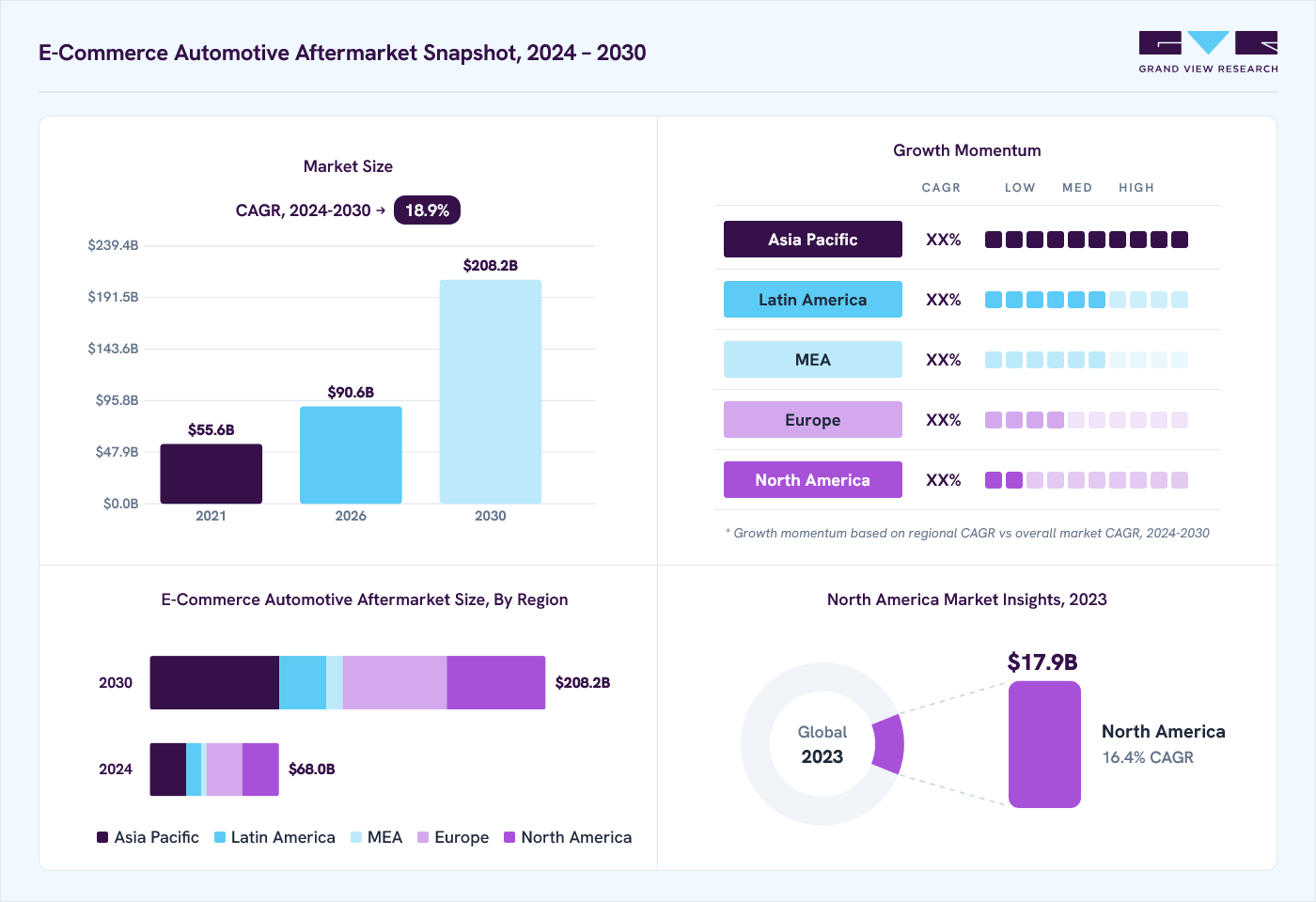Click the Europe region label in Growth Momentum

click(813, 420)
